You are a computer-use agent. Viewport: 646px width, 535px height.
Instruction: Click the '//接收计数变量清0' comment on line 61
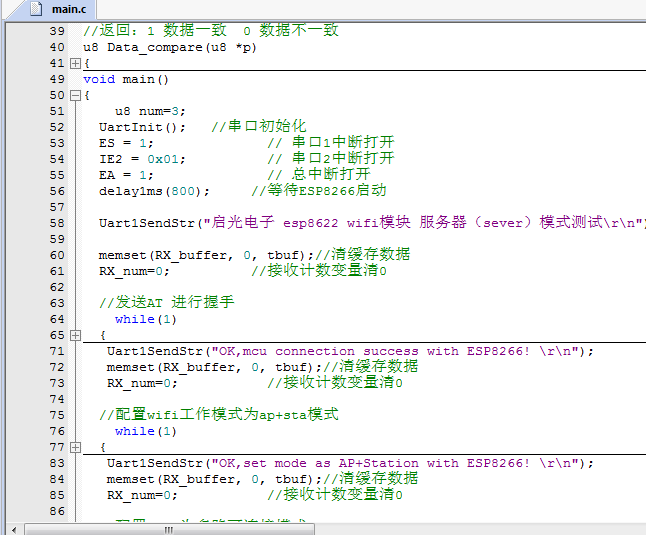coord(319,271)
